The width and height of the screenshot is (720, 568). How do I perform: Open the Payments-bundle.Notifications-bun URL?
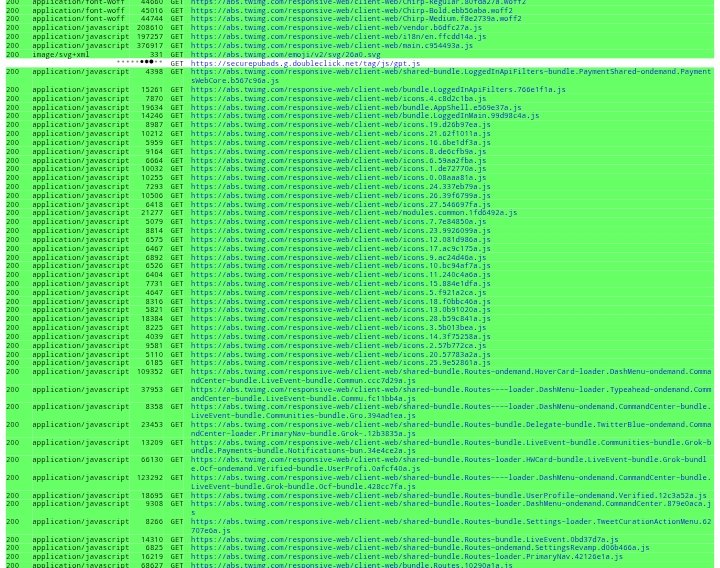451,447
